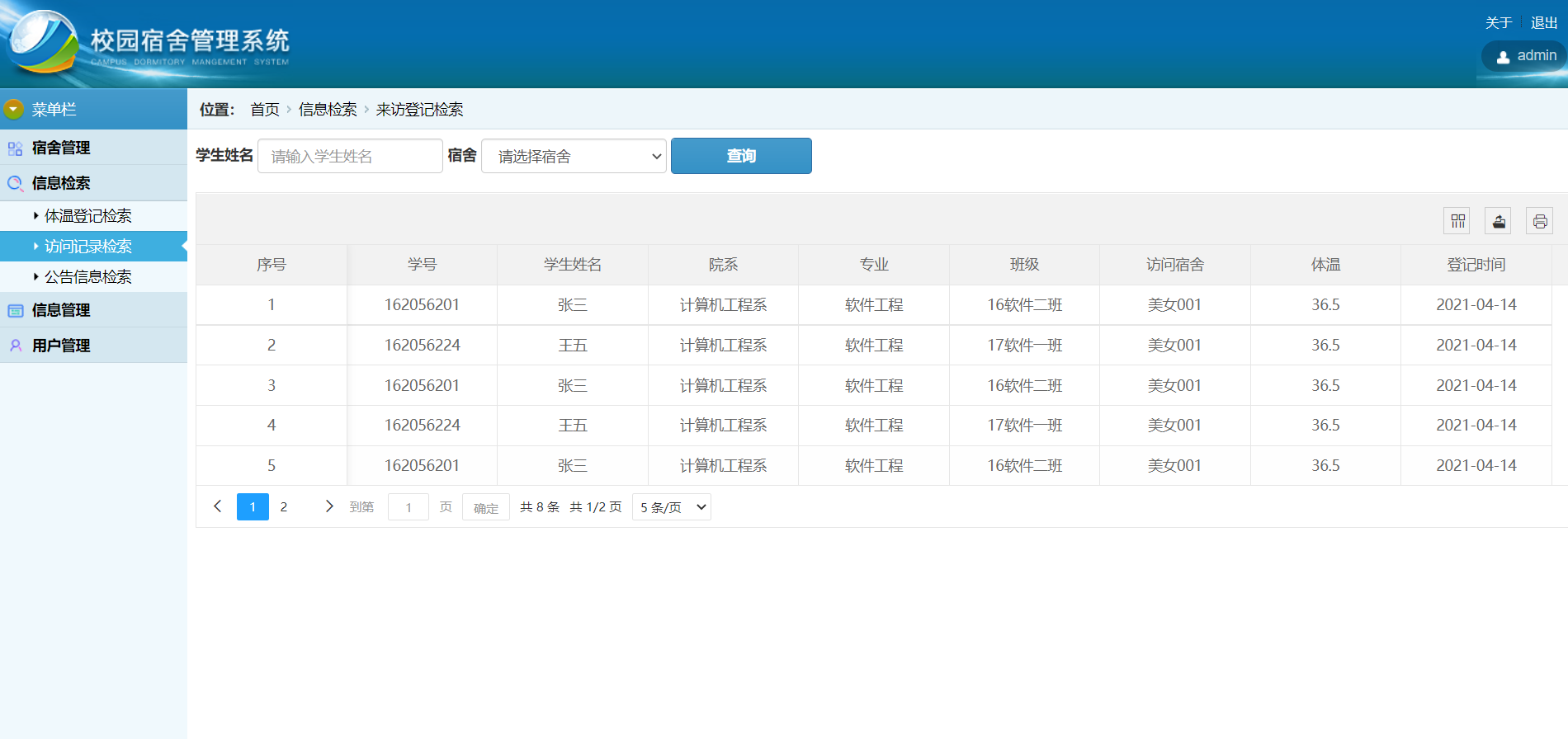Click the 专业 column header
The width and height of the screenshot is (1568, 739).
click(x=874, y=265)
